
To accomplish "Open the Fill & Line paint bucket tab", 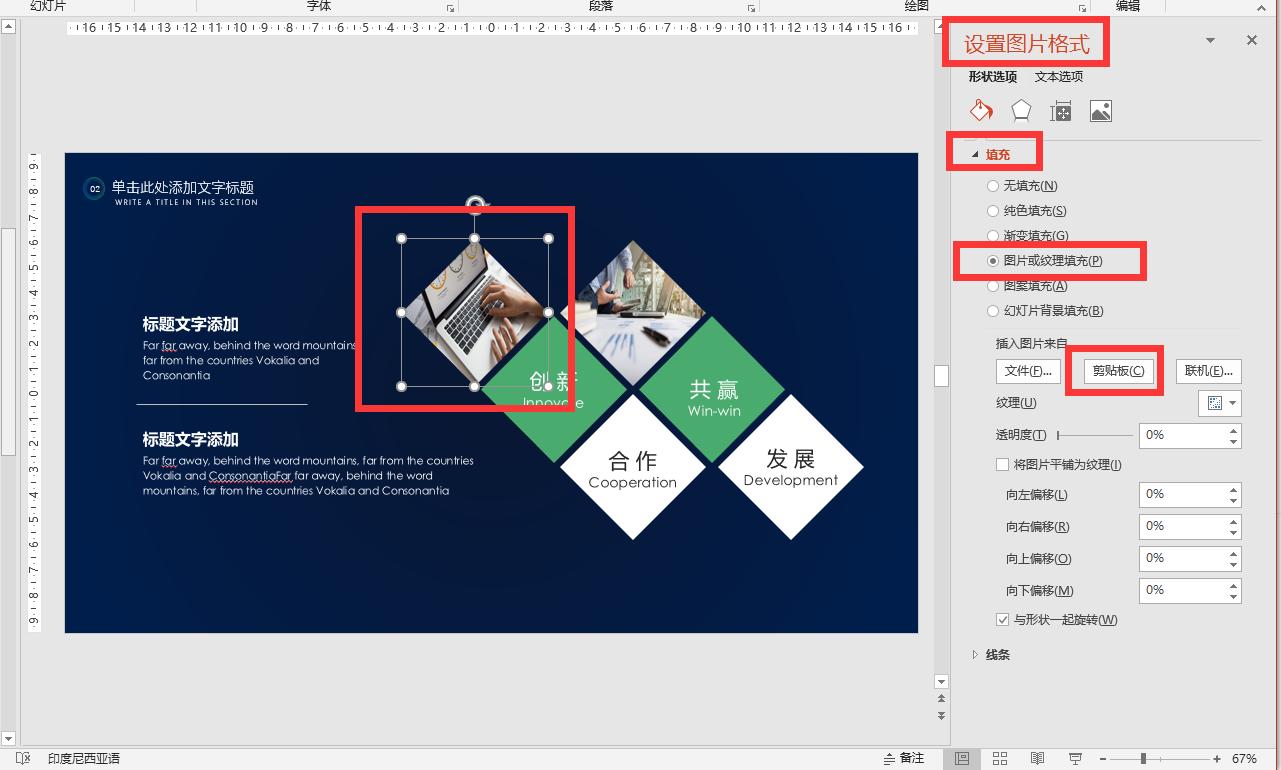I will (x=981, y=111).
